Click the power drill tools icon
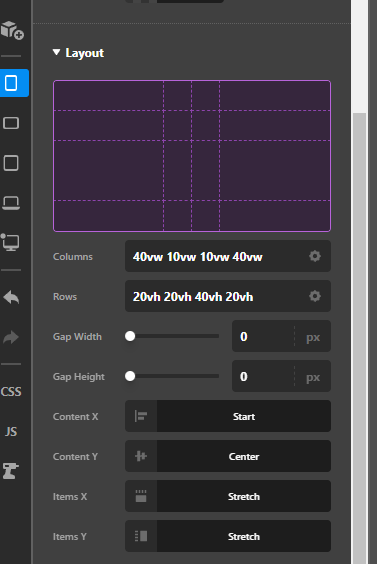The width and height of the screenshot is (377, 564). click(11, 470)
